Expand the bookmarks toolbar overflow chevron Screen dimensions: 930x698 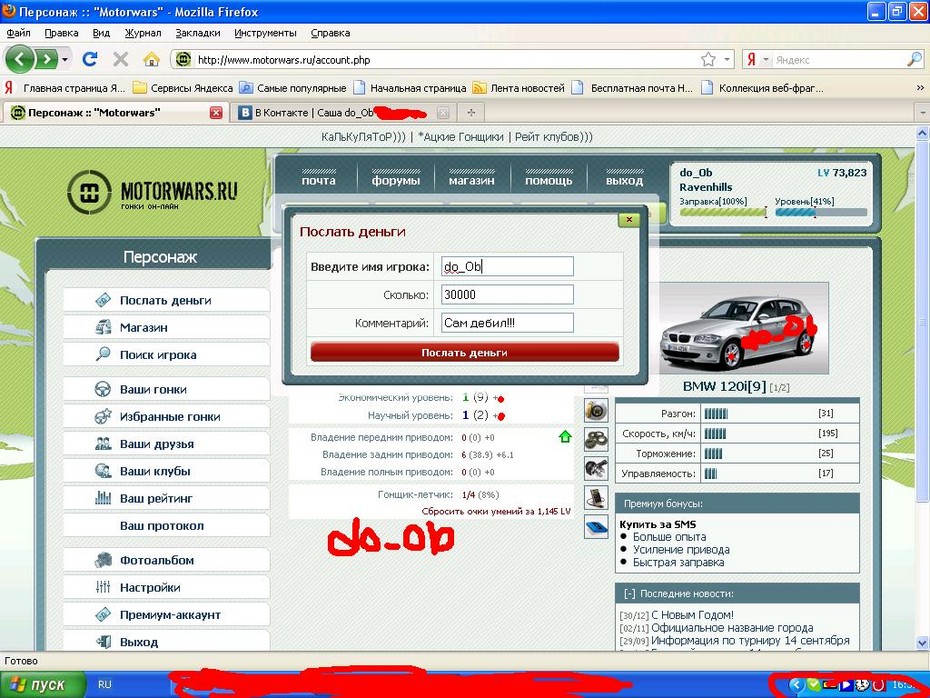tap(920, 88)
